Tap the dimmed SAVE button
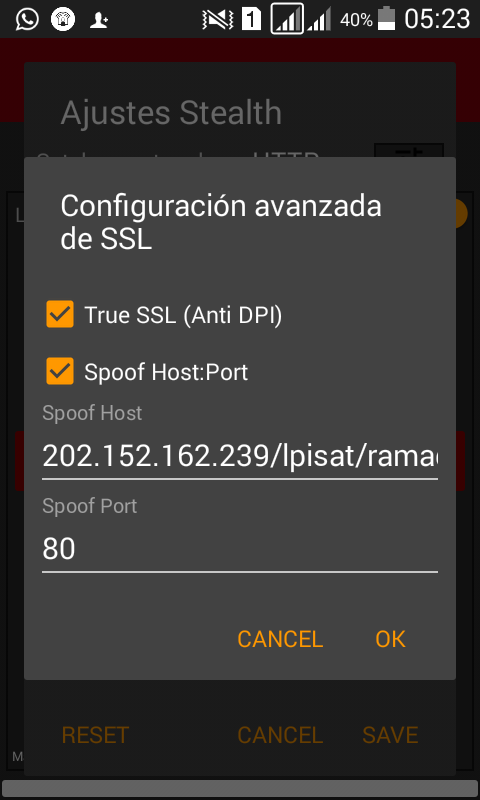 coord(390,735)
